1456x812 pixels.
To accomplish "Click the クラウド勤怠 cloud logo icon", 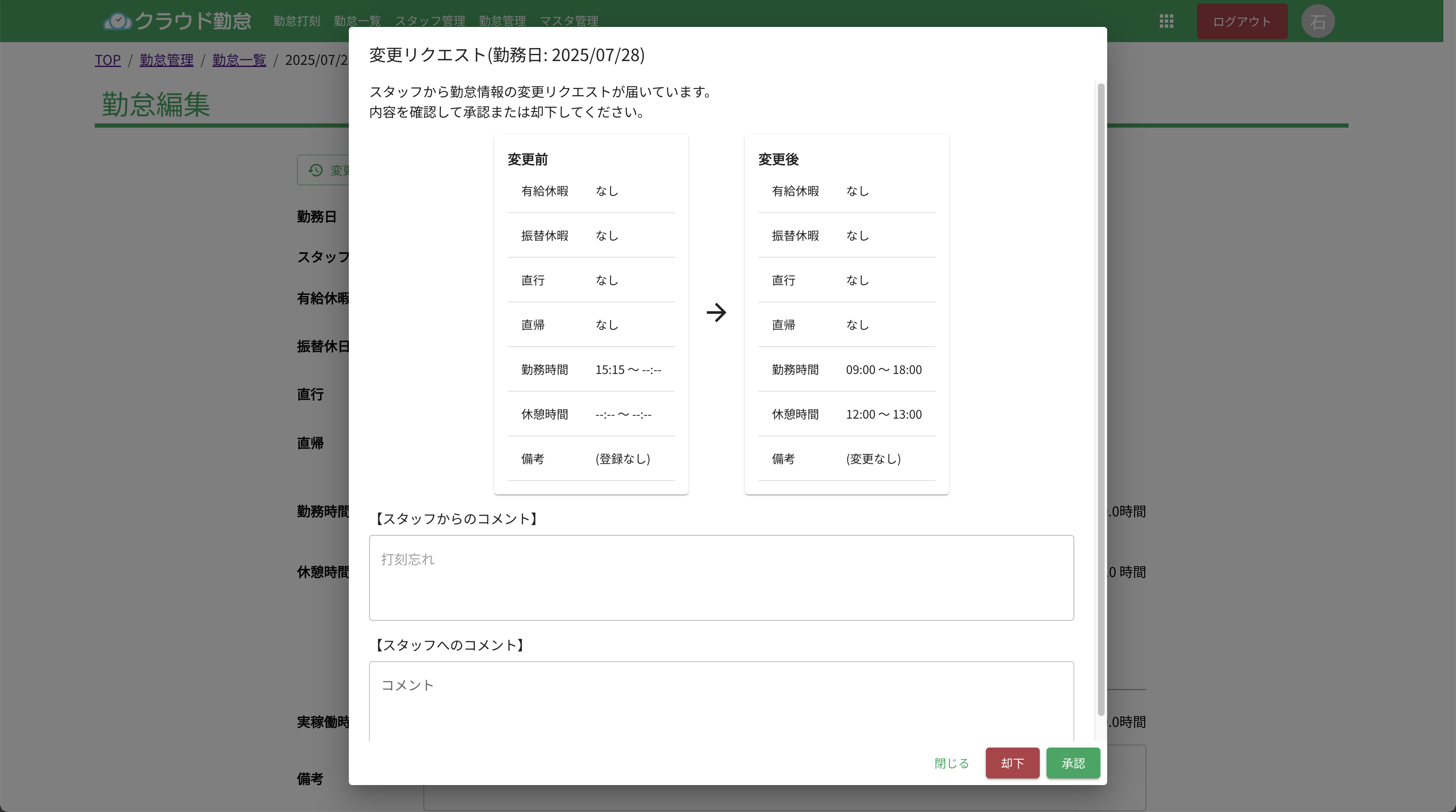I will click(118, 20).
